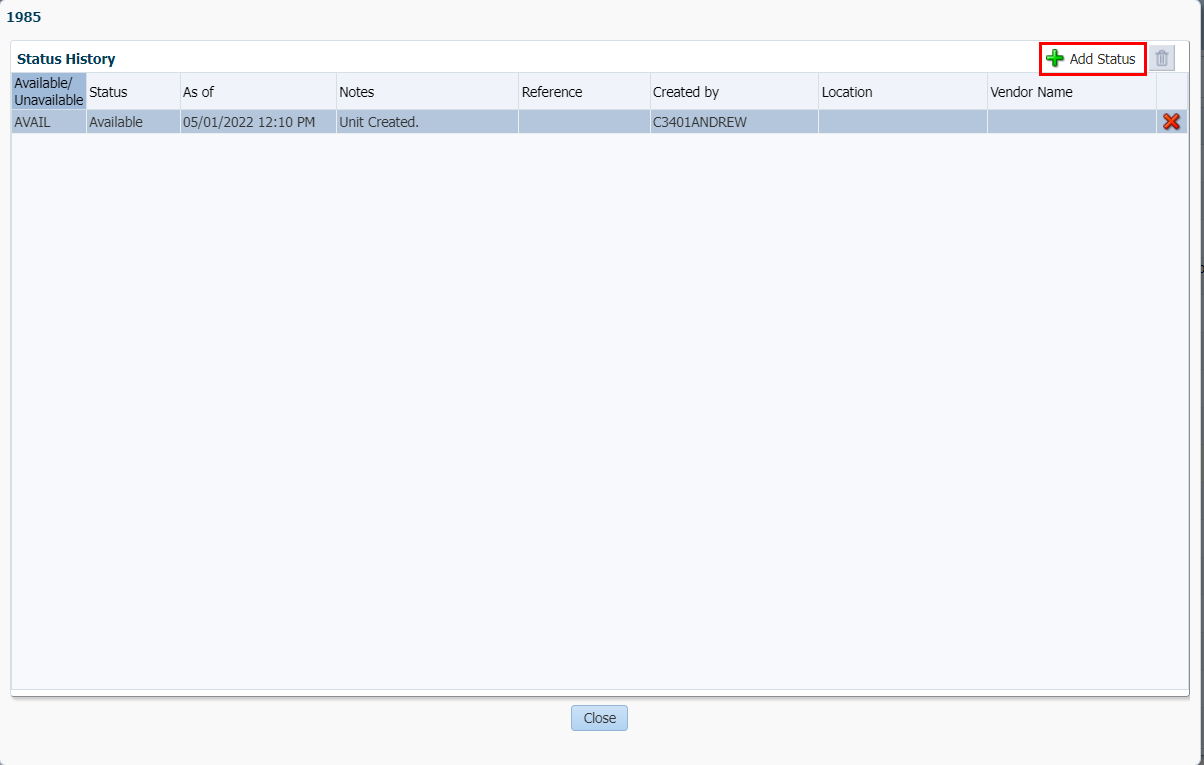Image resolution: width=1204 pixels, height=765 pixels.
Task: Click the green plus icon
Action: coord(1054,59)
